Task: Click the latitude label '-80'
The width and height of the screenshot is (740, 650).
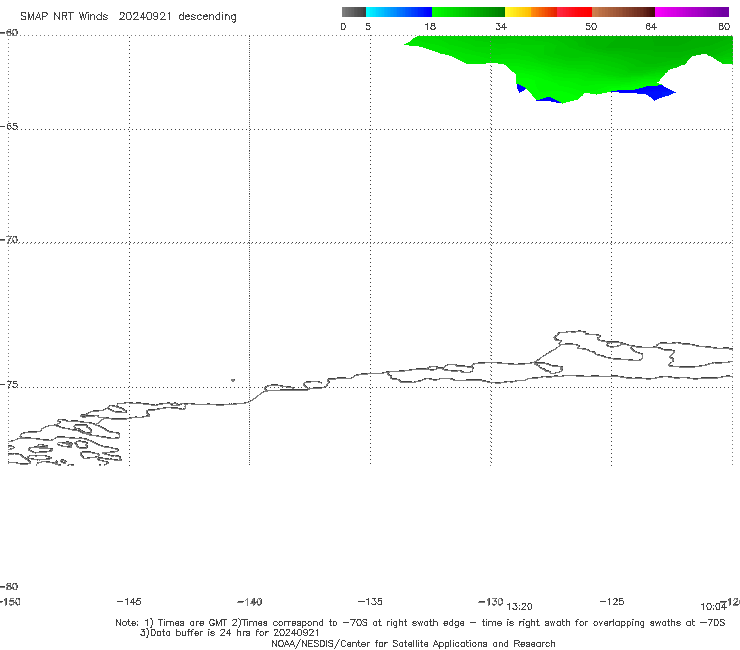Action: pos(9,586)
